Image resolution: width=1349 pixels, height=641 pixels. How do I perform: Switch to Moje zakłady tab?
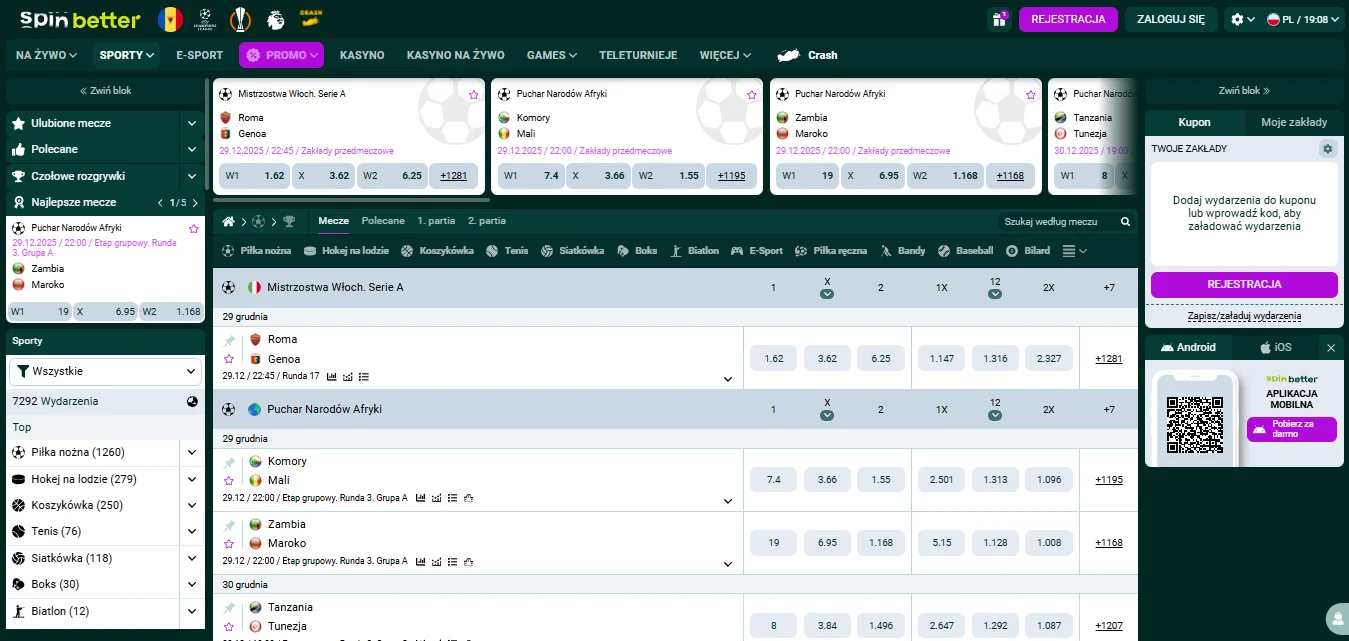(x=1294, y=122)
